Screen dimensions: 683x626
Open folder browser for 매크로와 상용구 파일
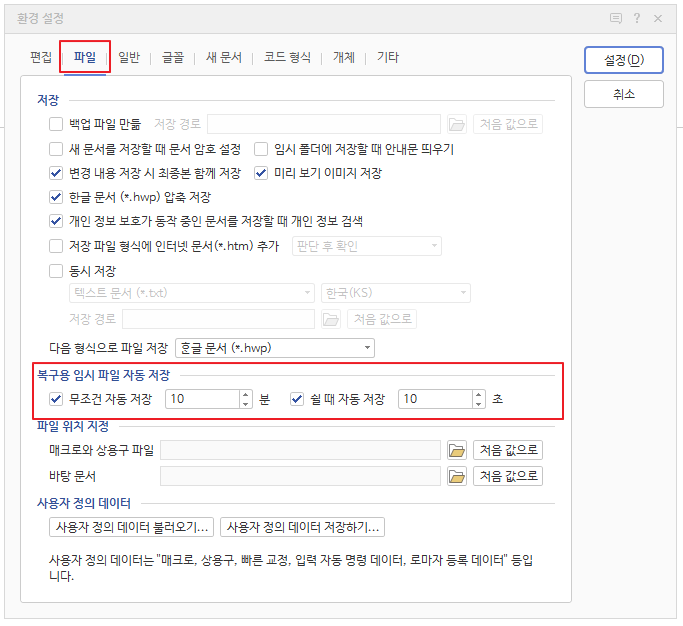[456, 450]
